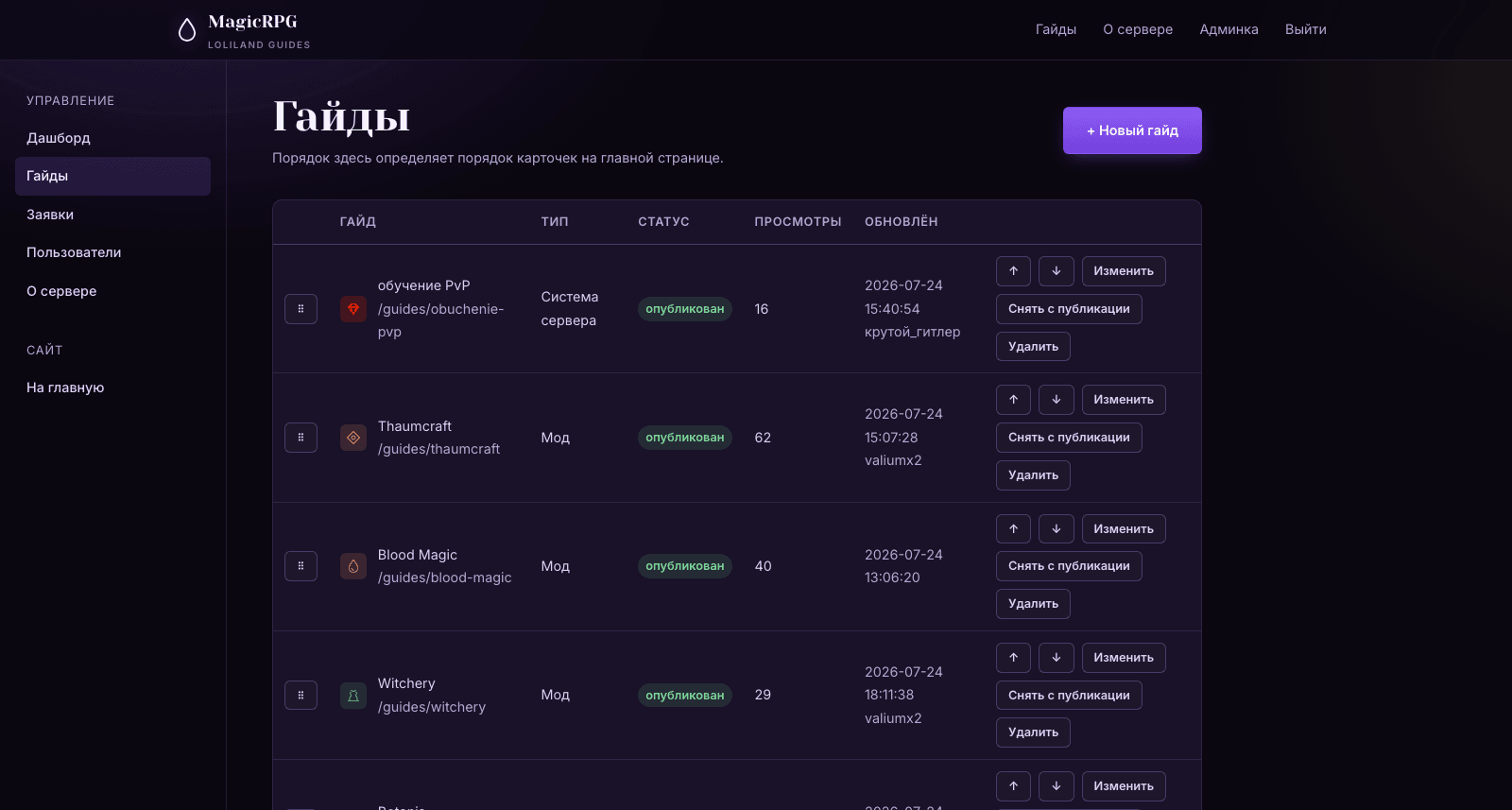This screenshot has width=1512, height=810.
Task: Go to На главную in the sidebar
Action: (112, 388)
